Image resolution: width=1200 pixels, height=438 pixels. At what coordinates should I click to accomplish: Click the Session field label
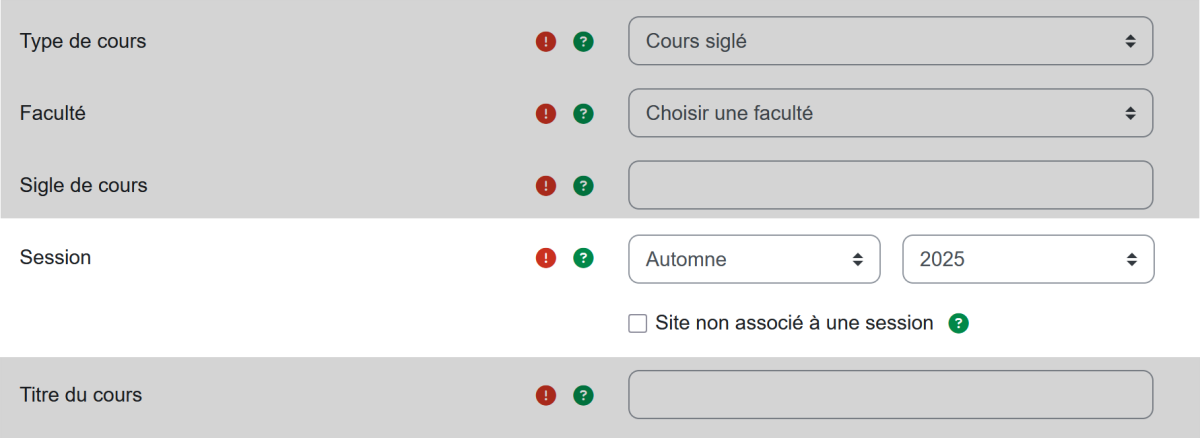pyautogui.click(x=56, y=258)
